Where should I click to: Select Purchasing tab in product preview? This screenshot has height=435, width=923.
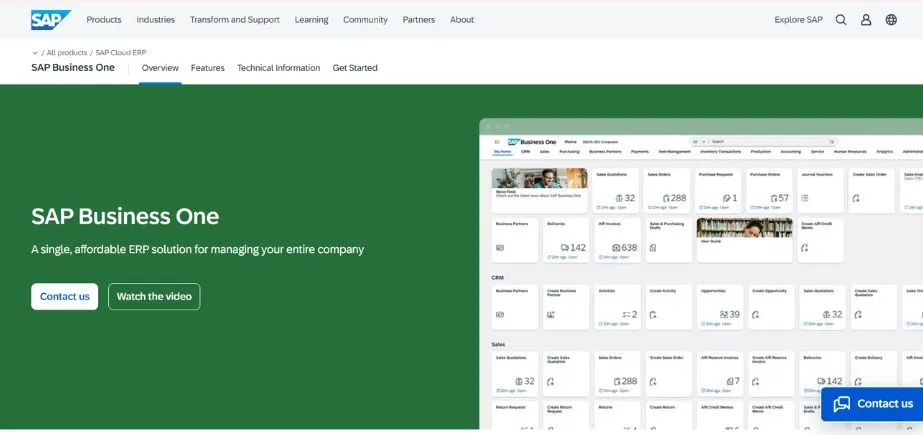pos(569,152)
